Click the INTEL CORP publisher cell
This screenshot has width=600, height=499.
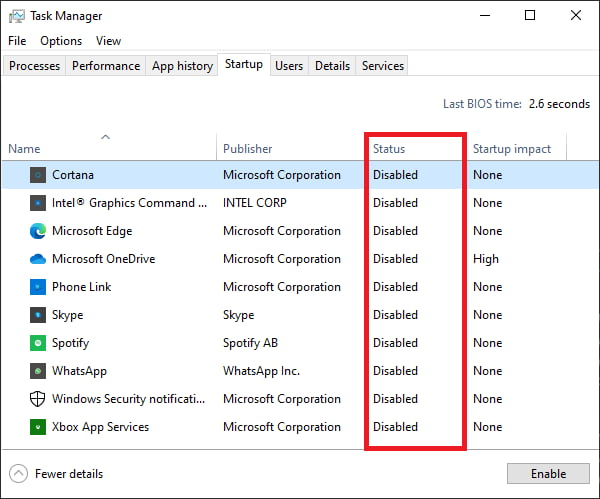coord(254,203)
